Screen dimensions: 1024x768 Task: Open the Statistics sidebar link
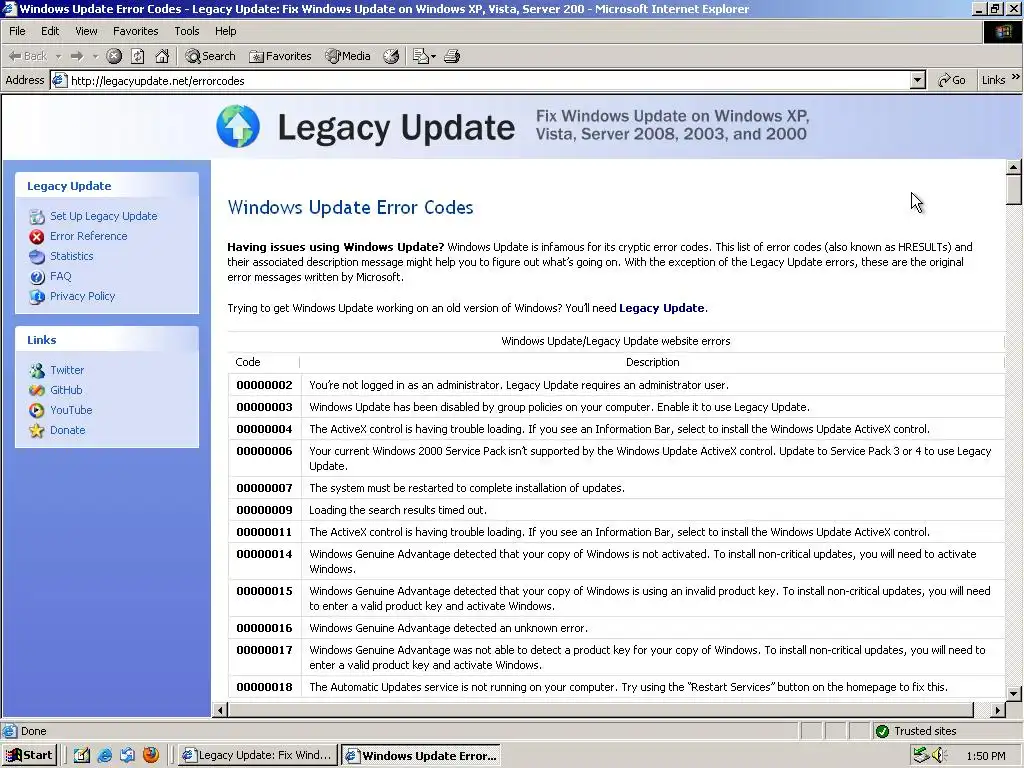coord(71,256)
